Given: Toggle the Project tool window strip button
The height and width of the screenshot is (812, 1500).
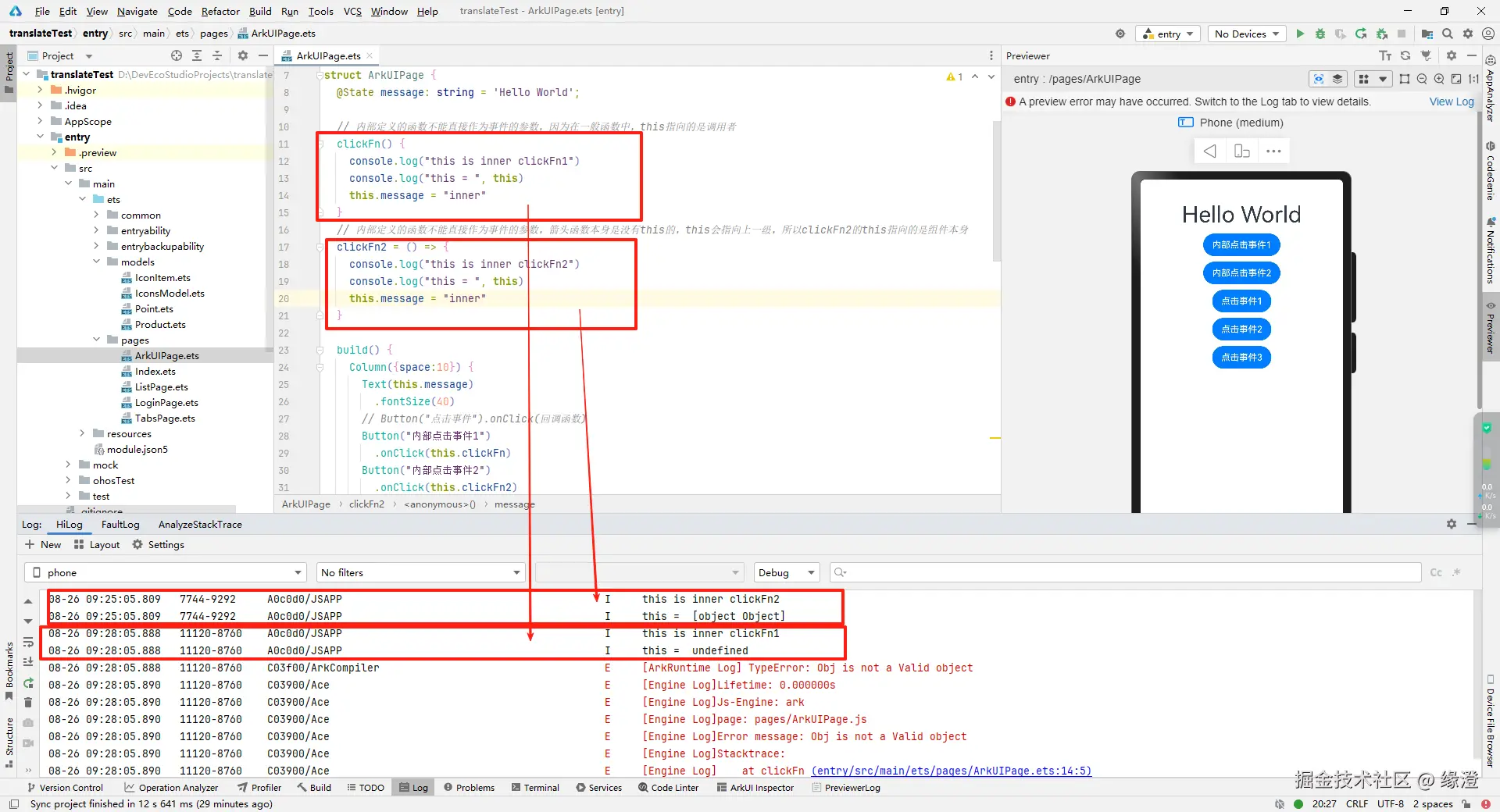Looking at the screenshot, I should click(x=9, y=72).
